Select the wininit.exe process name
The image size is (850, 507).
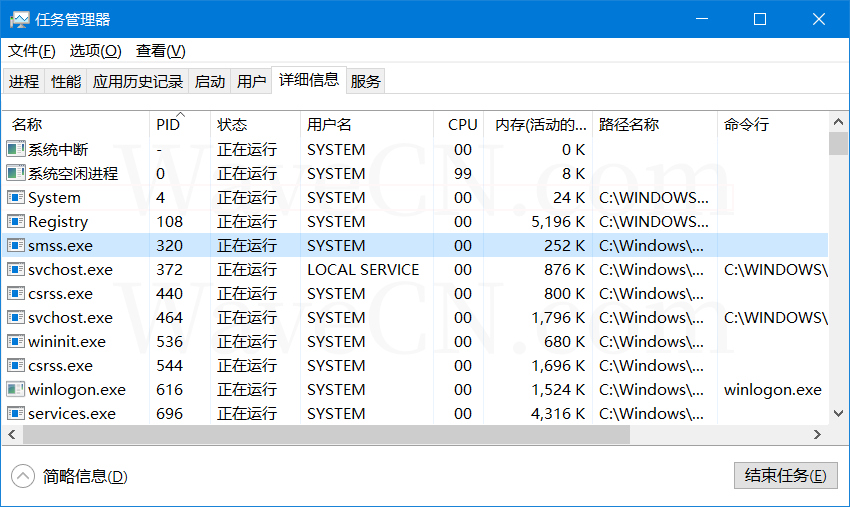pyautogui.click(x=67, y=342)
